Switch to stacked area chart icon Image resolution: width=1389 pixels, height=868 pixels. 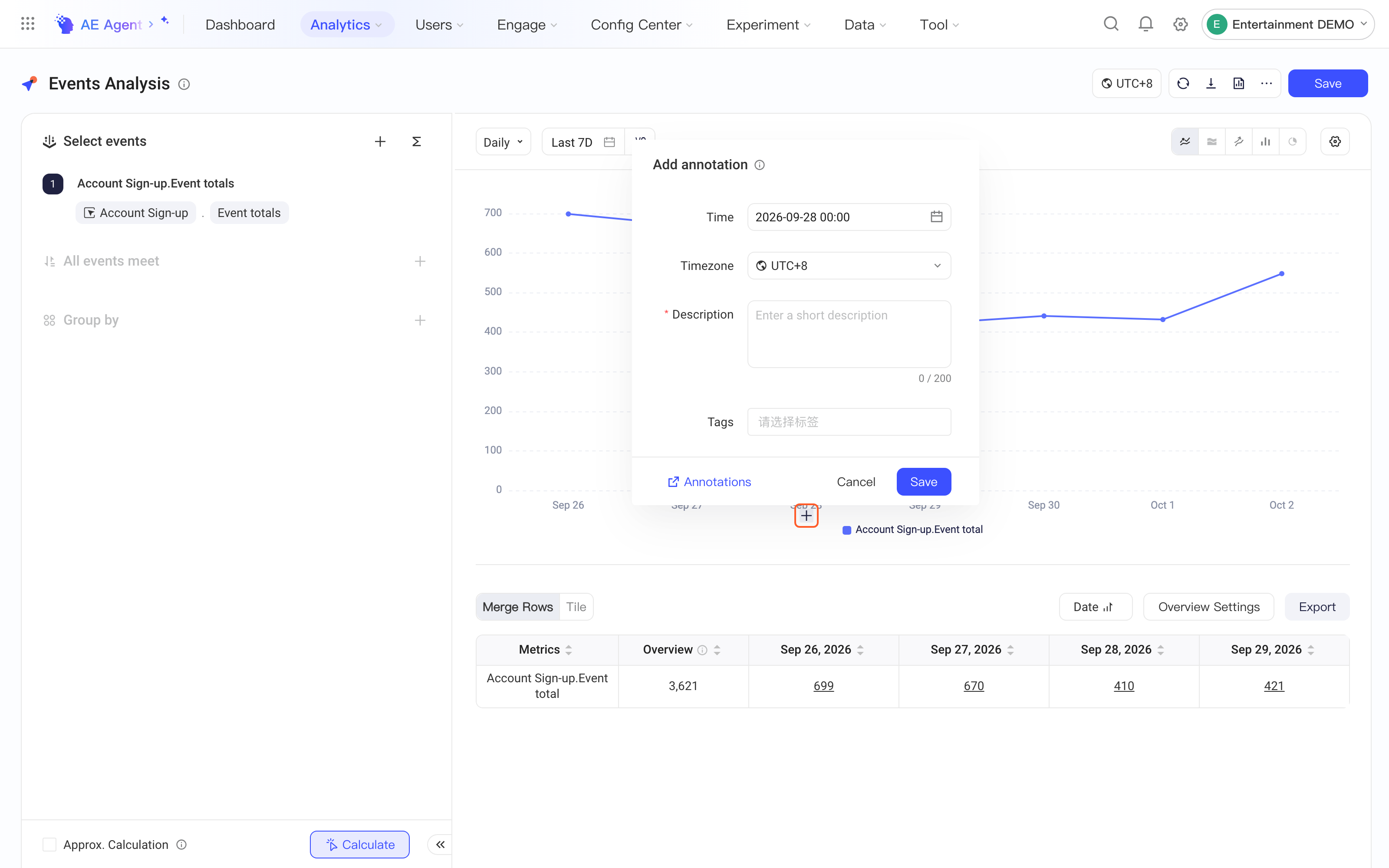1211,142
